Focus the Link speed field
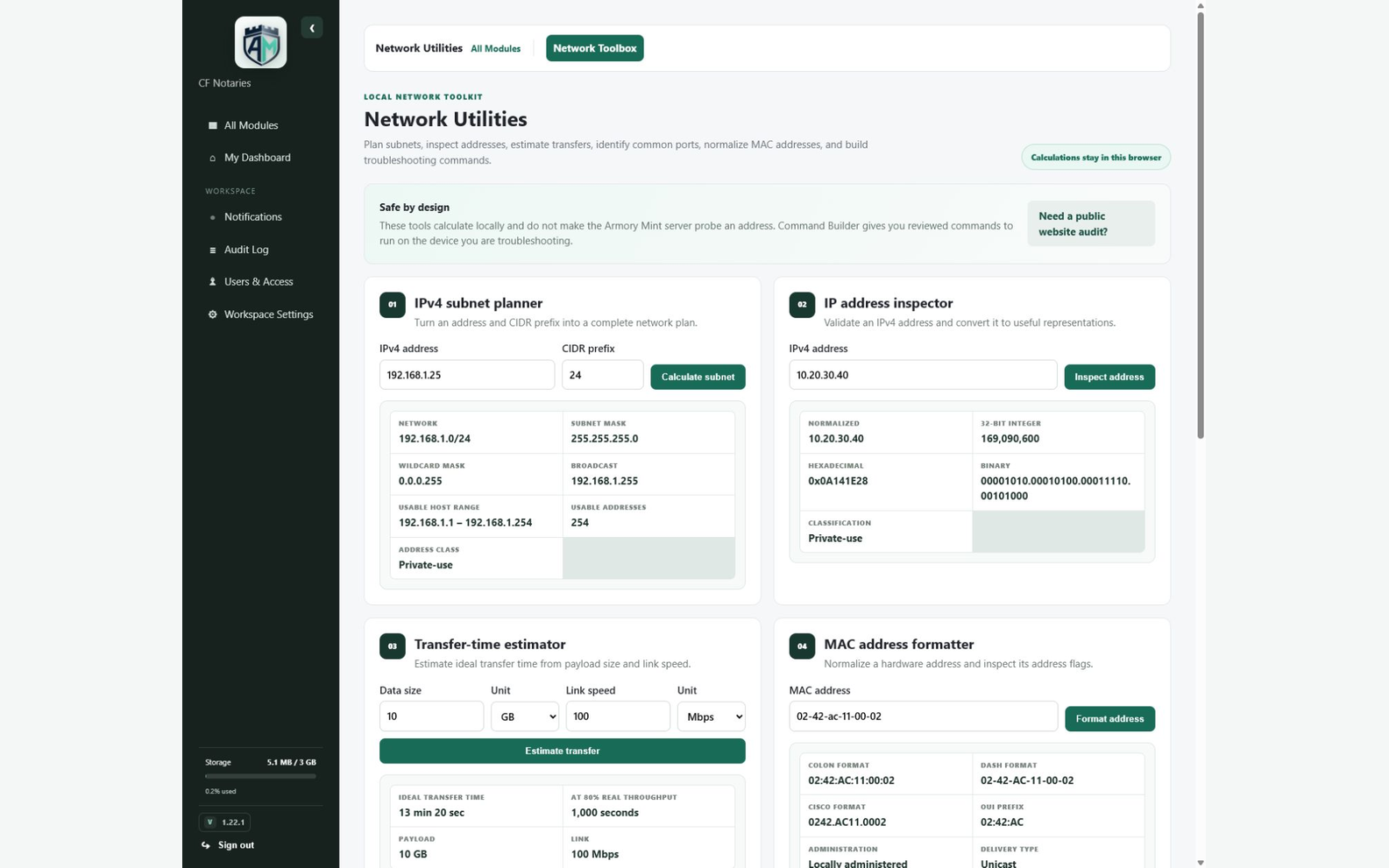This screenshot has height=868, width=1389. [x=618, y=716]
